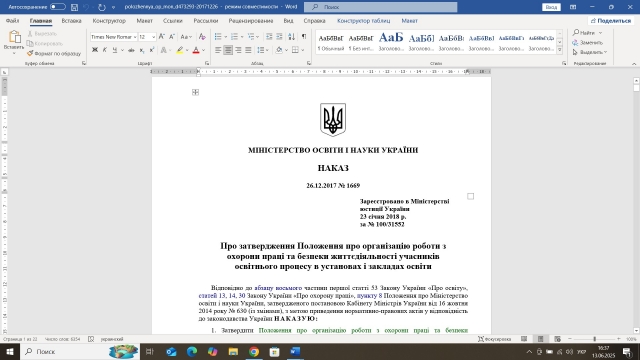
Task: Open the bullets list dropdown
Action: pyautogui.click(x=225, y=37)
